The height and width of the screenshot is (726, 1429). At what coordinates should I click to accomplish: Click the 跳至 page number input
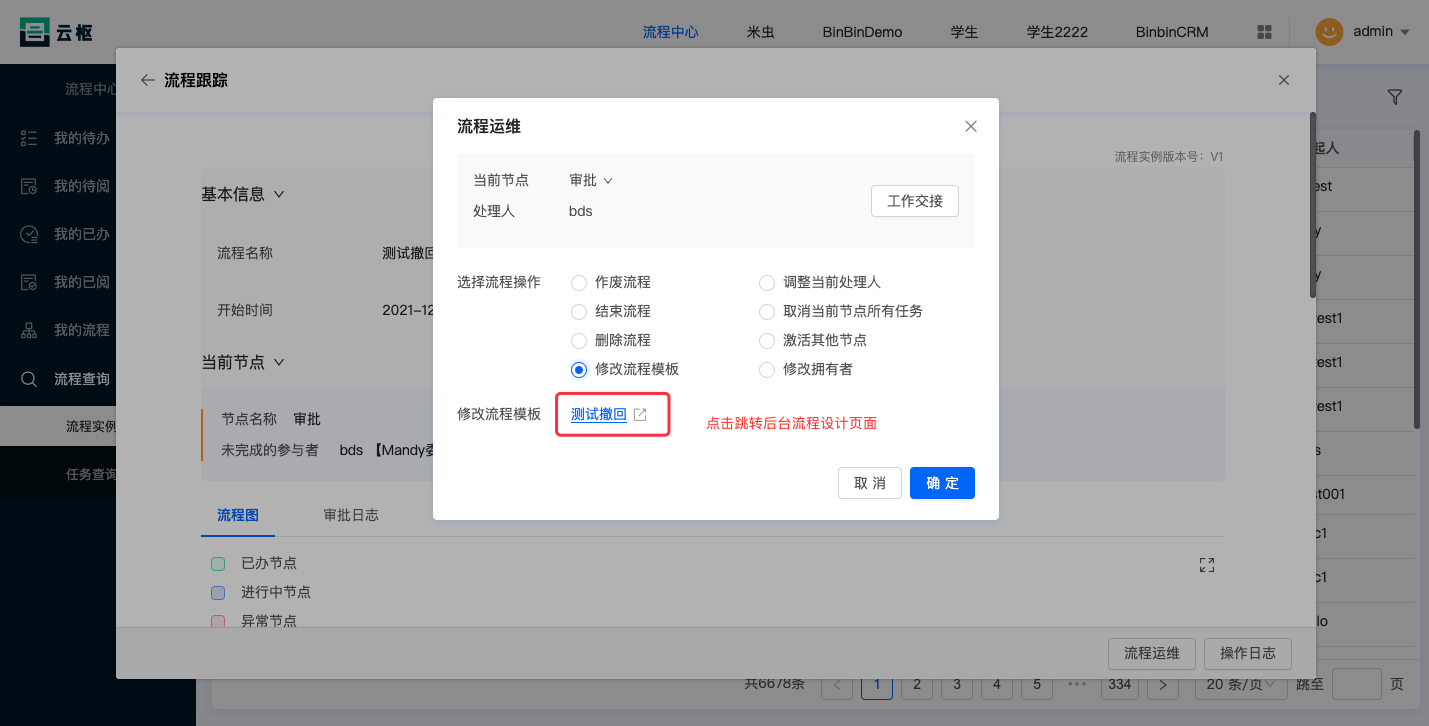(x=1357, y=685)
